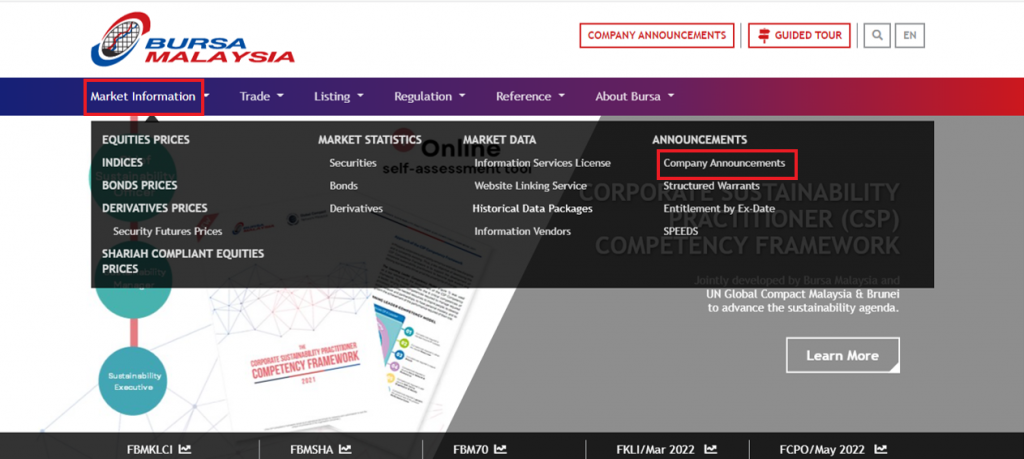This screenshot has height=459, width=1024.
Task: Select Structured Warrants menu entry
Action: pos(711,186)
